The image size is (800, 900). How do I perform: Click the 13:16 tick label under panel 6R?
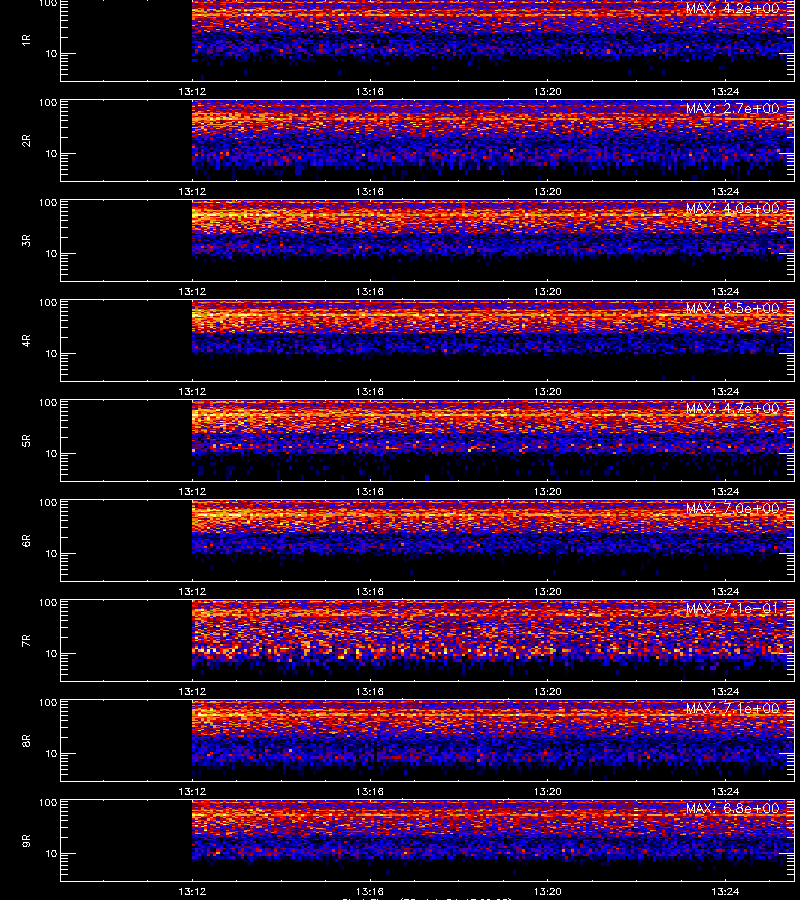[x=370, y=591]
